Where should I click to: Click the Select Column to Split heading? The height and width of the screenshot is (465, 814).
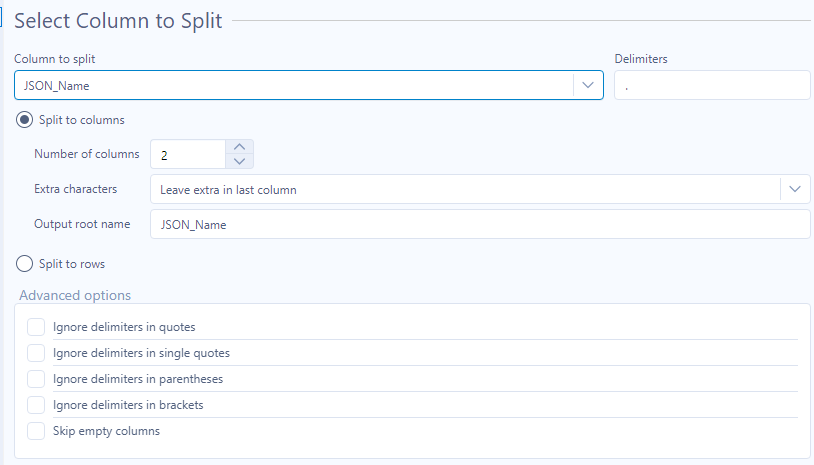pyautogui.click(x=118, y=20)
